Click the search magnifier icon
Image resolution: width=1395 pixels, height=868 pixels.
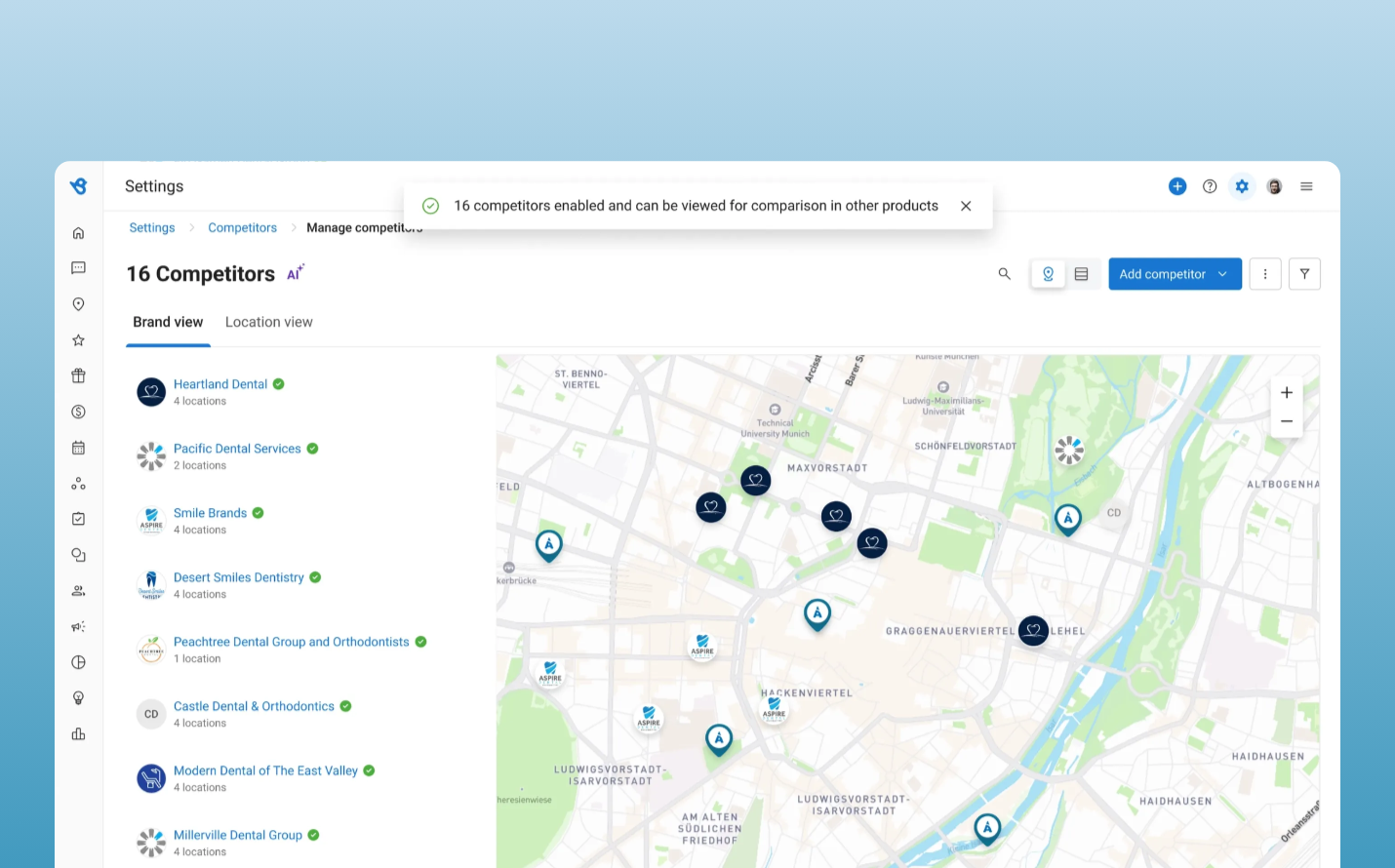click(1004, 274)
